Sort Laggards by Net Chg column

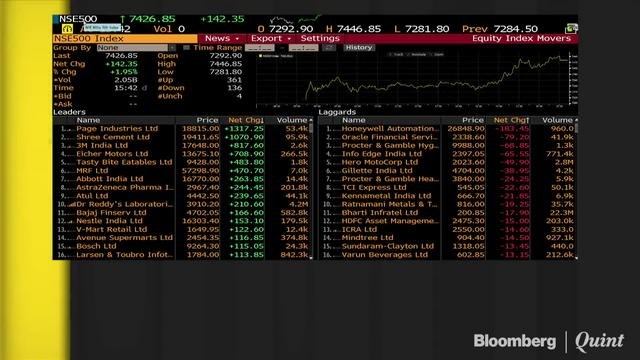coord(511,120)
